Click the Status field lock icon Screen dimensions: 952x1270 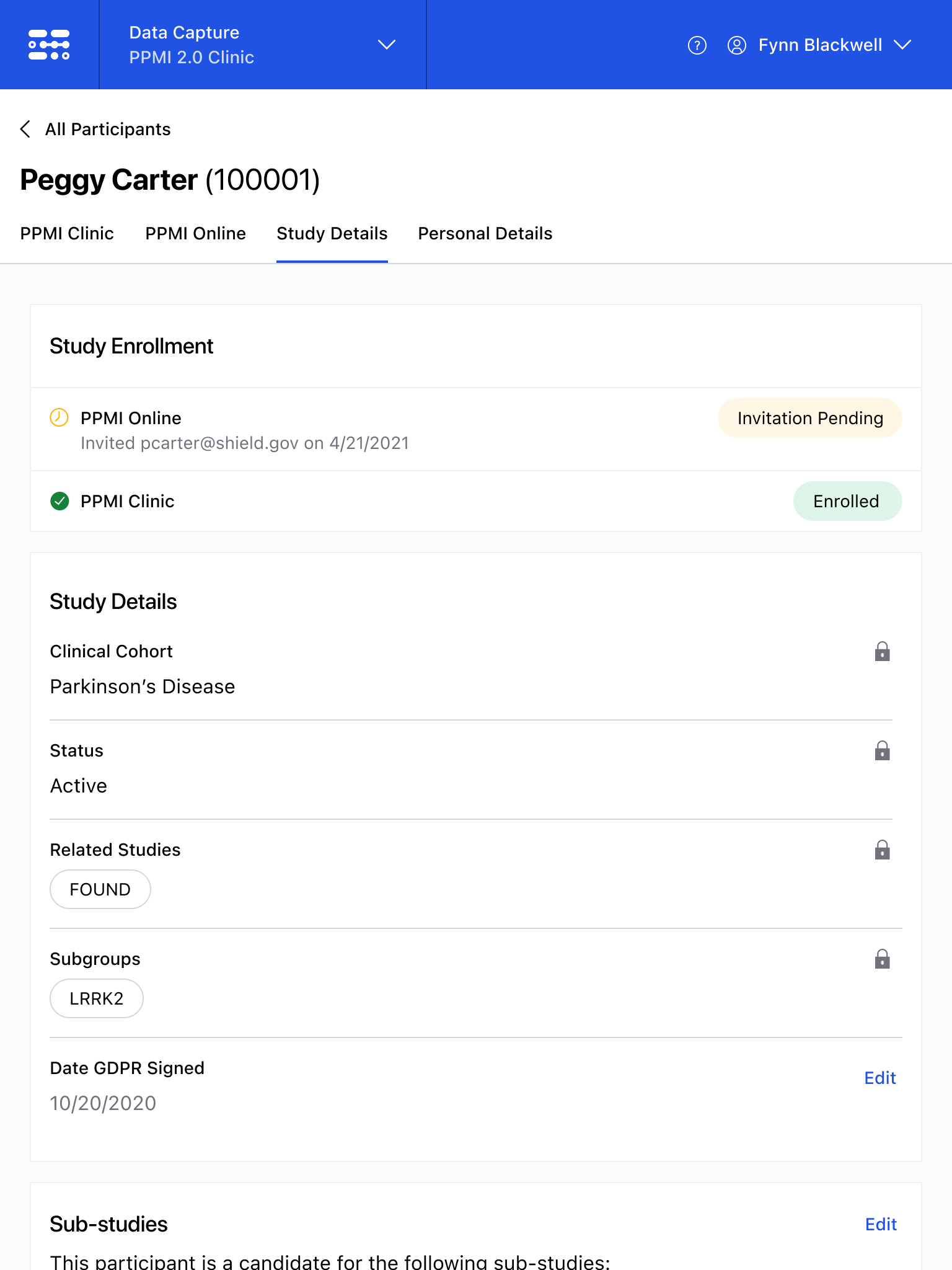click(882, 751)
